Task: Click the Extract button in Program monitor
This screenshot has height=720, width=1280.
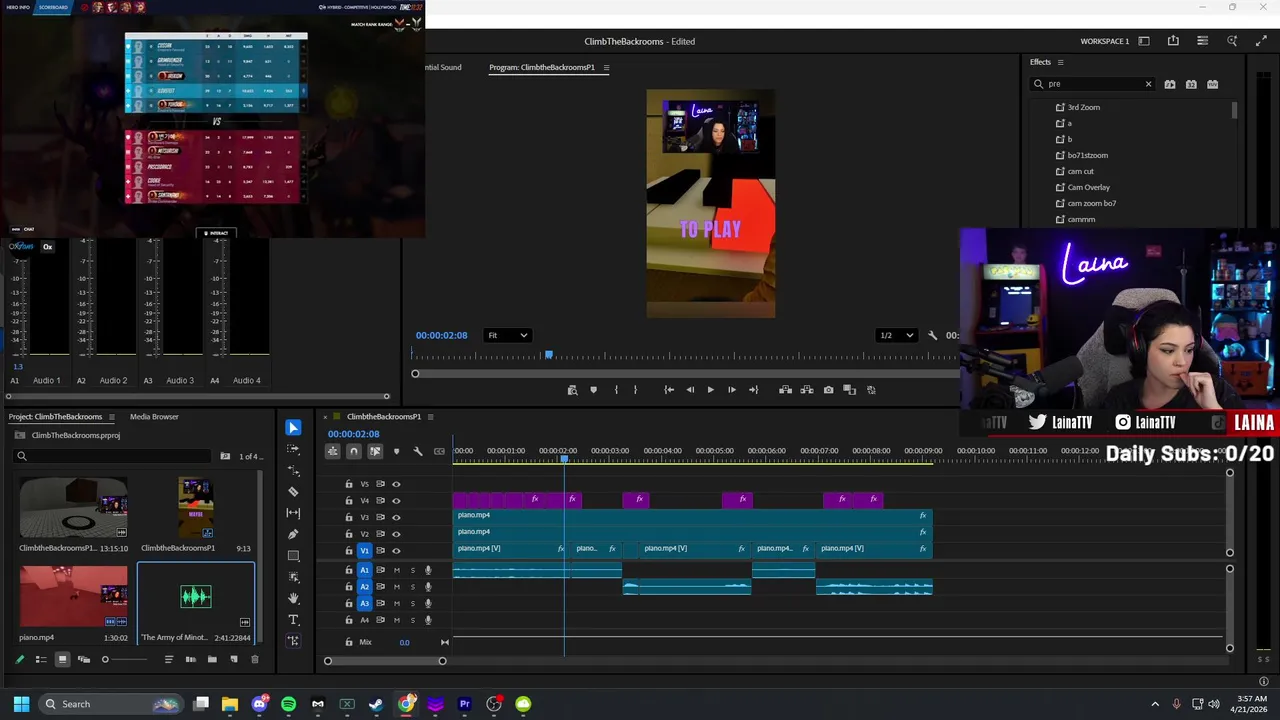Action: click(807, 390)
